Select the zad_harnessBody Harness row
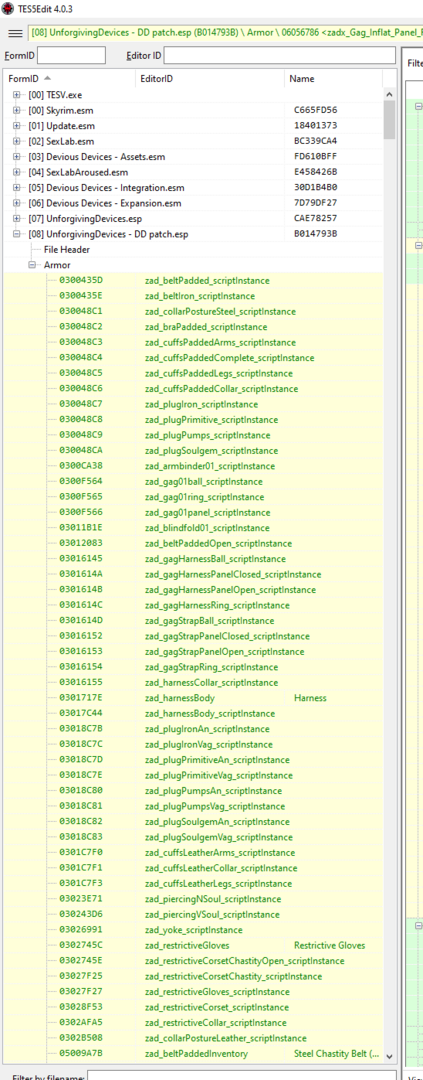Screen dimensions: 423x1080 coord(193,698)
